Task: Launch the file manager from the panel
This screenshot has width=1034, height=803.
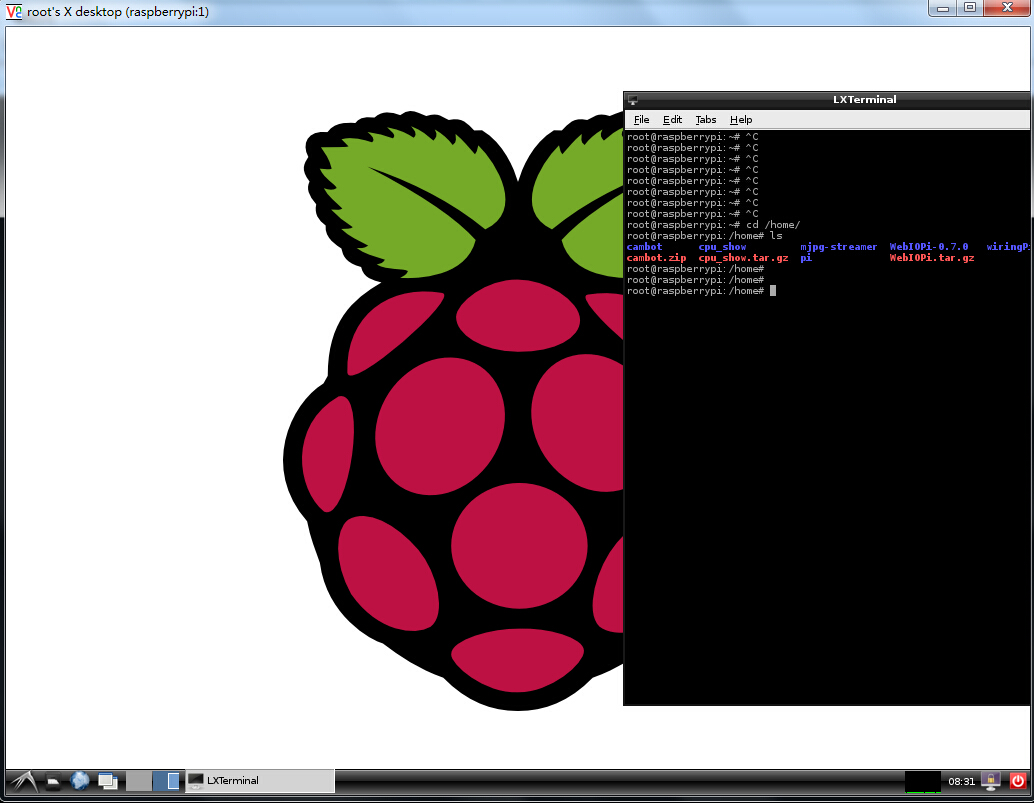Action: pos(53,782)
